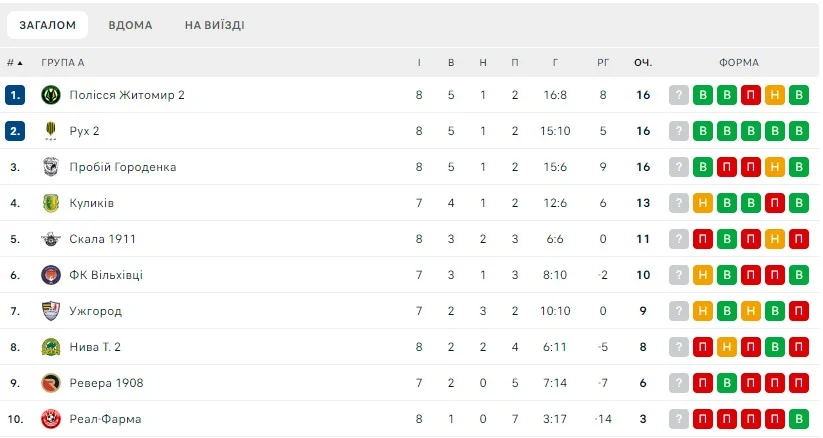
Task: Click the gray ? form badge for Рух 2
Action: point(679,131)
